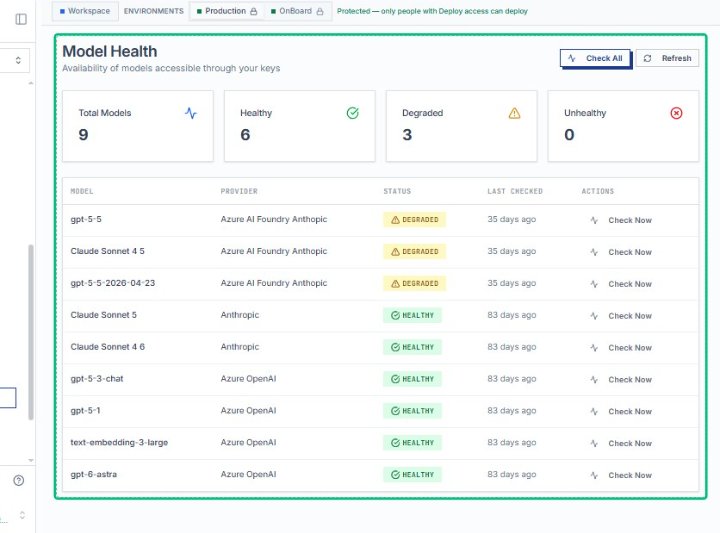Run Check Now on Claude Sonnet 5
This screenshot has width=720, height=533.
point(621,316)
